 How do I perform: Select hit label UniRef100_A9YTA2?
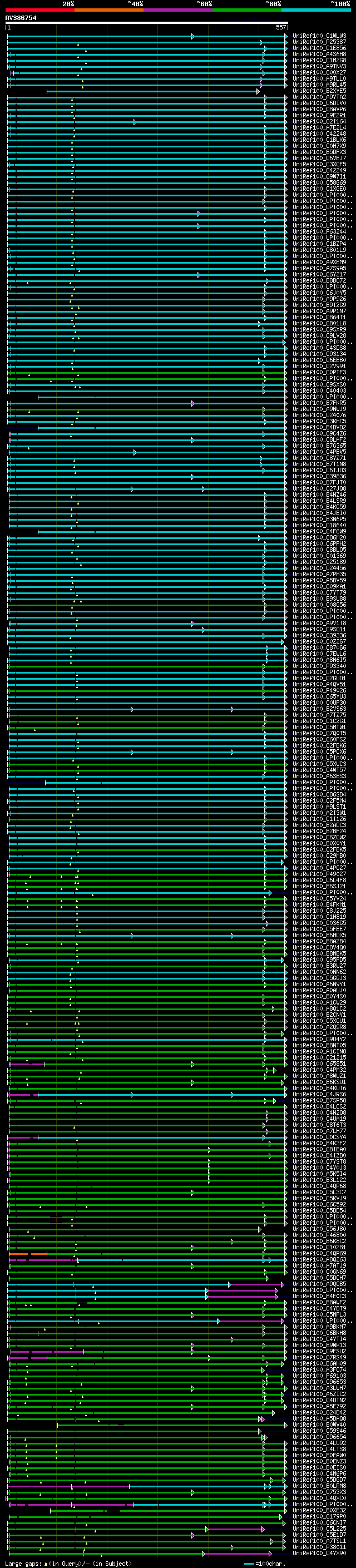(x=319, y=97)
